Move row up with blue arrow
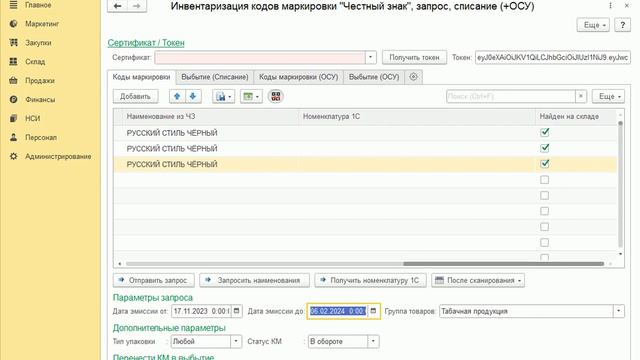The image size is (640, 360). pyautogui.click(x=177, y=96)
